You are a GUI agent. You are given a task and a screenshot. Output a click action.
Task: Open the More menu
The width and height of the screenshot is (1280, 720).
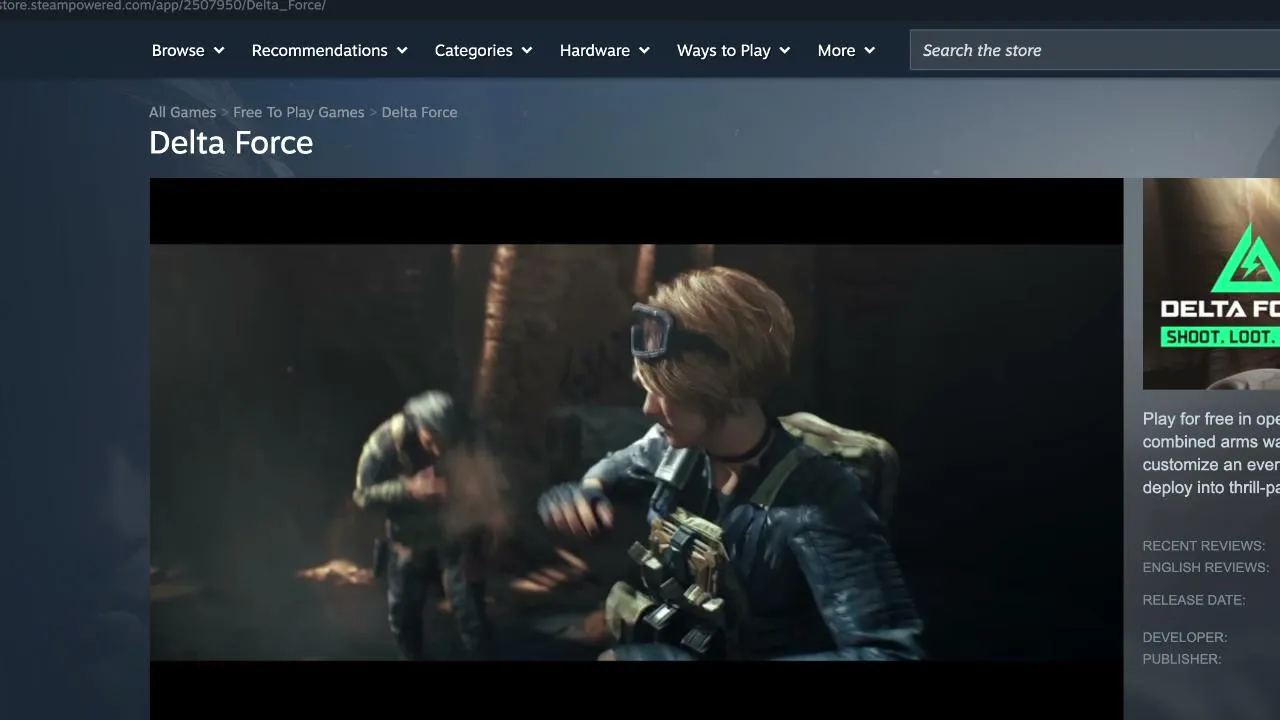846,50
